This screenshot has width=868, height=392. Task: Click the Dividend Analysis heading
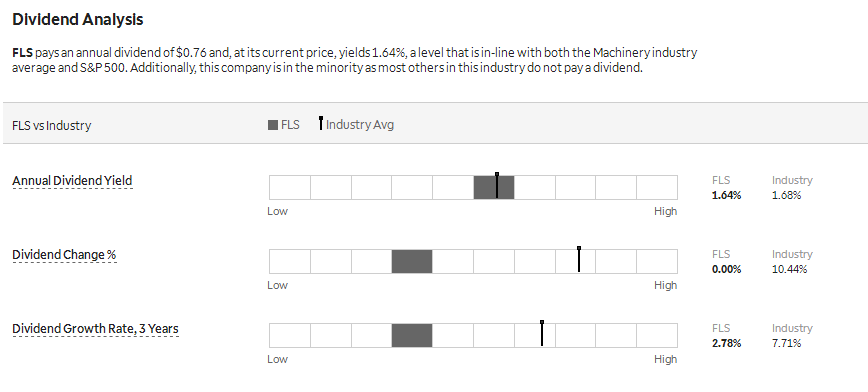click(78, 19)
